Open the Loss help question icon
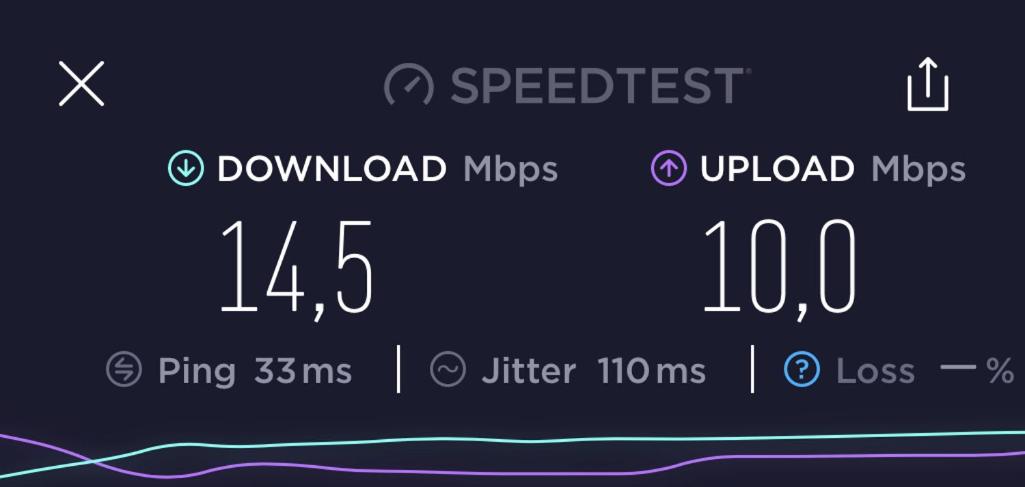The image size is (1025, 487). (802, 370)
